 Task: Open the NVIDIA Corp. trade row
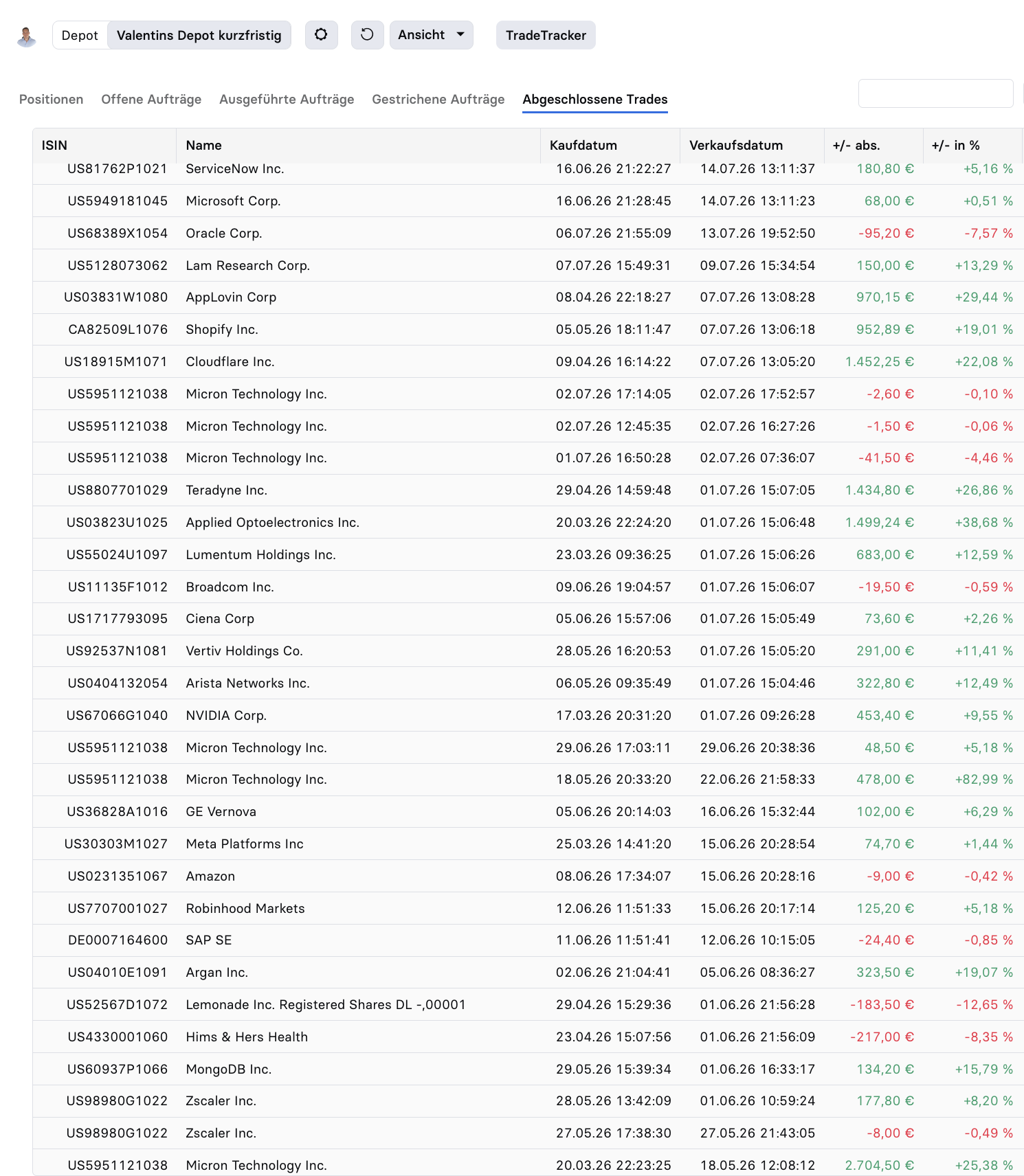pos(528,715)
